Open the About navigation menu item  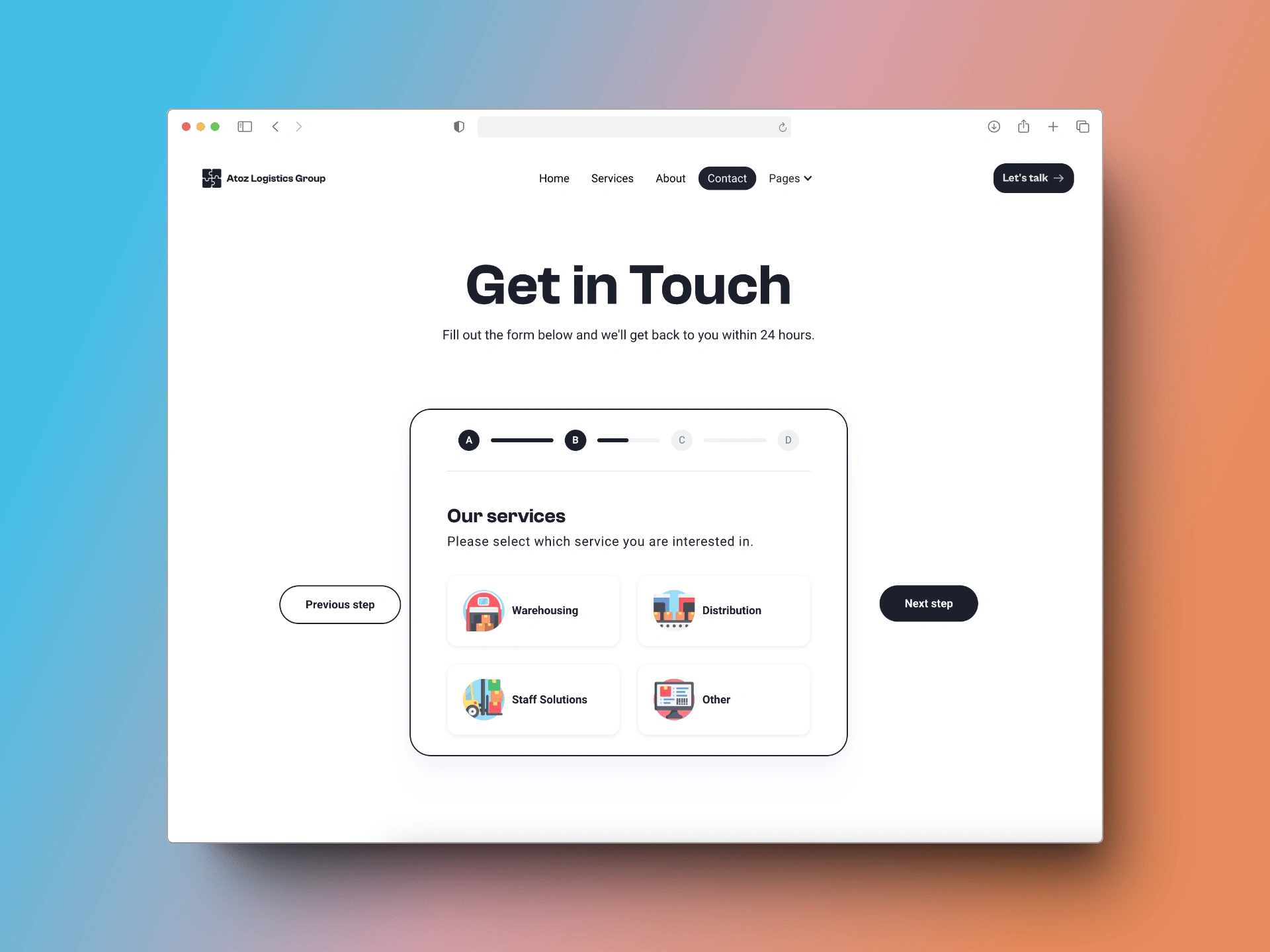pyautogui.click(x=670, y=178)
